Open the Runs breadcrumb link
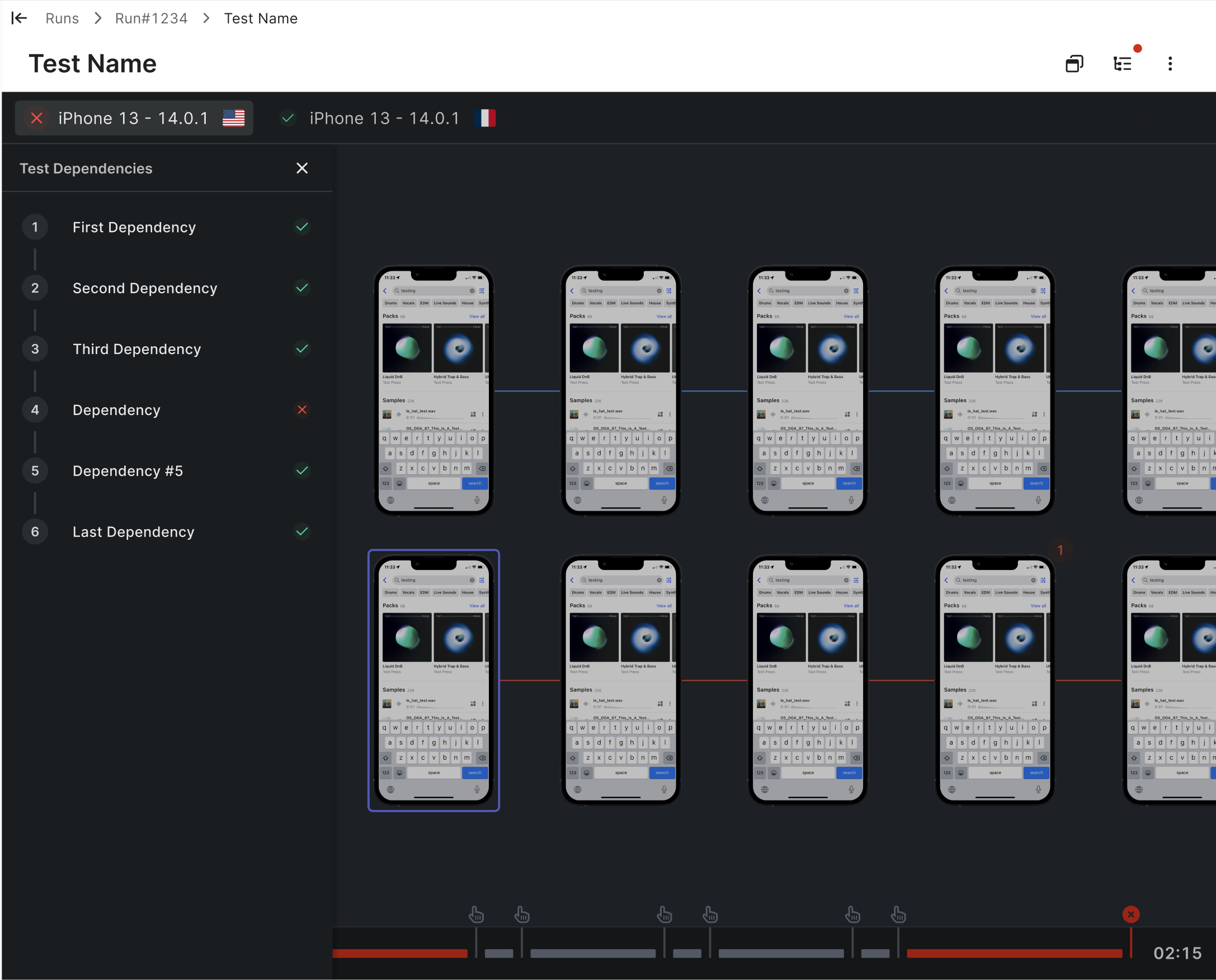Image resolution: width=1216 pixels, height=980 pixels. [x=62, y=18]
